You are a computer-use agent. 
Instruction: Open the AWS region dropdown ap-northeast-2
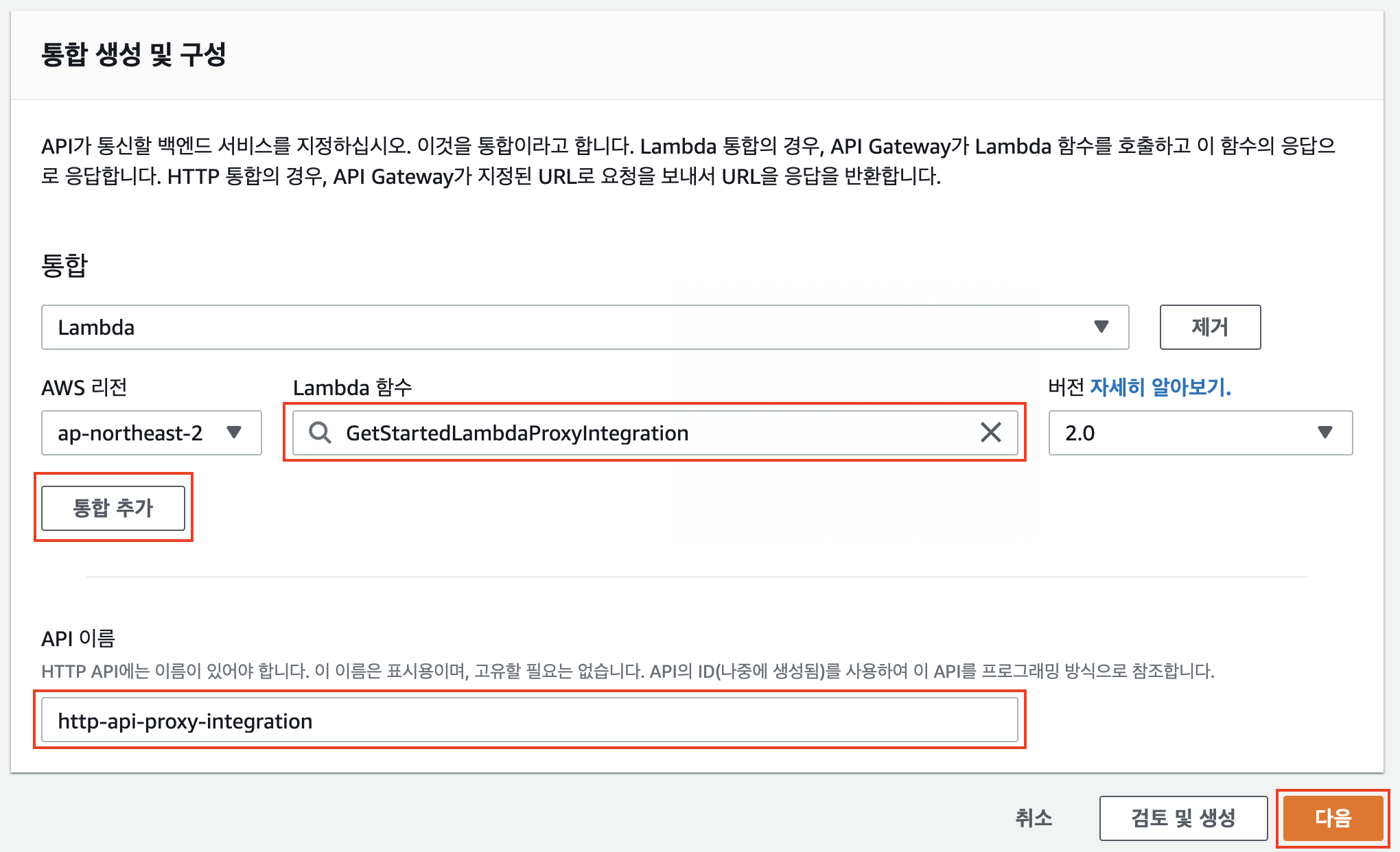pyautogui.click(x=152, y=433)
